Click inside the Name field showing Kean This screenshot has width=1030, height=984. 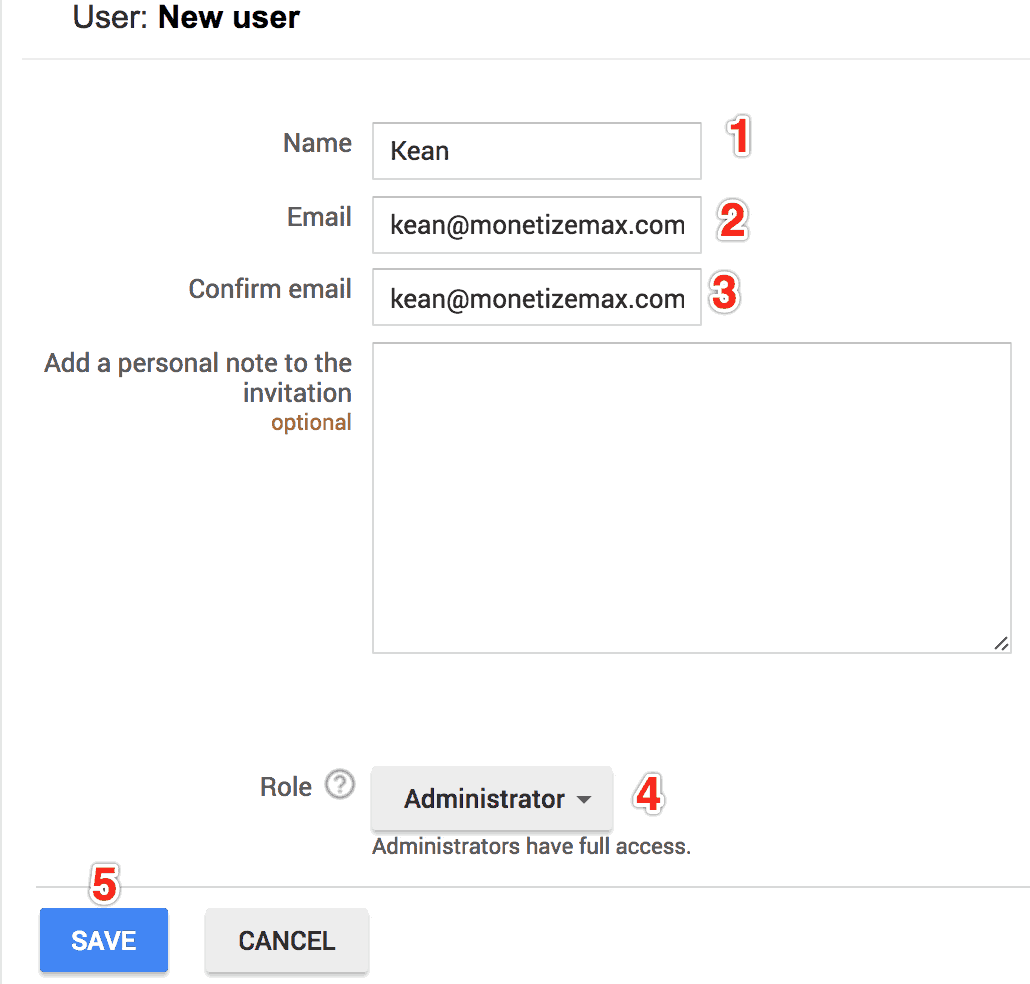(536, 150)
